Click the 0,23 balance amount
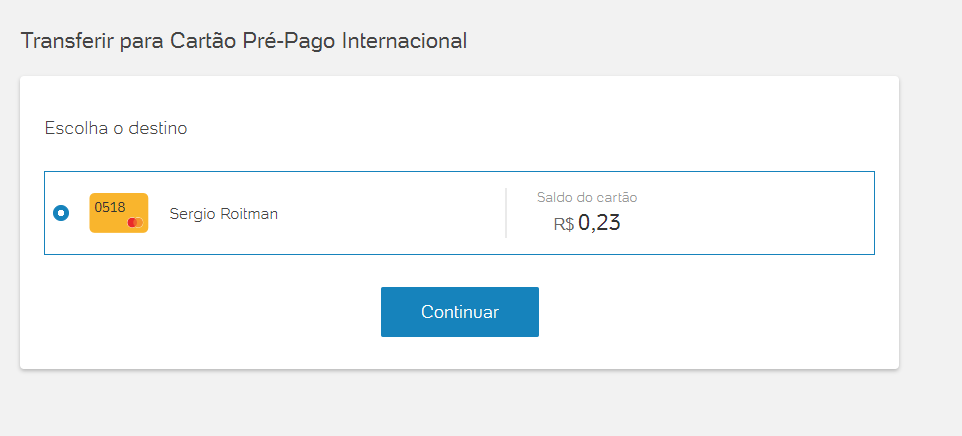The height and width of the screenshot is (436, 962). pyautogui.click(x=599, y=223)
